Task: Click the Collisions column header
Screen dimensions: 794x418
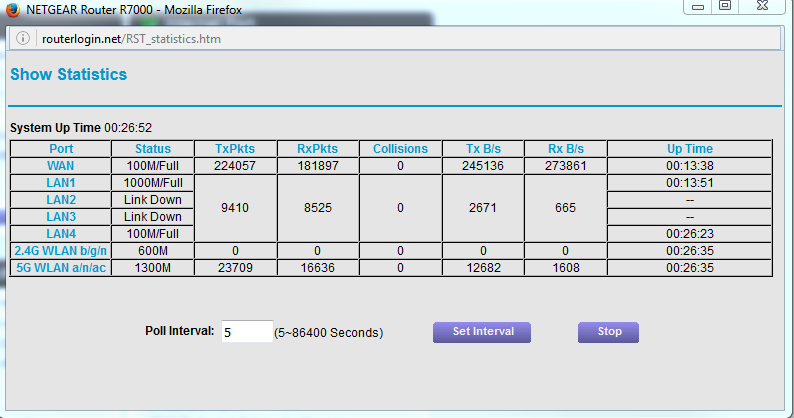Action: click(400, 149)
